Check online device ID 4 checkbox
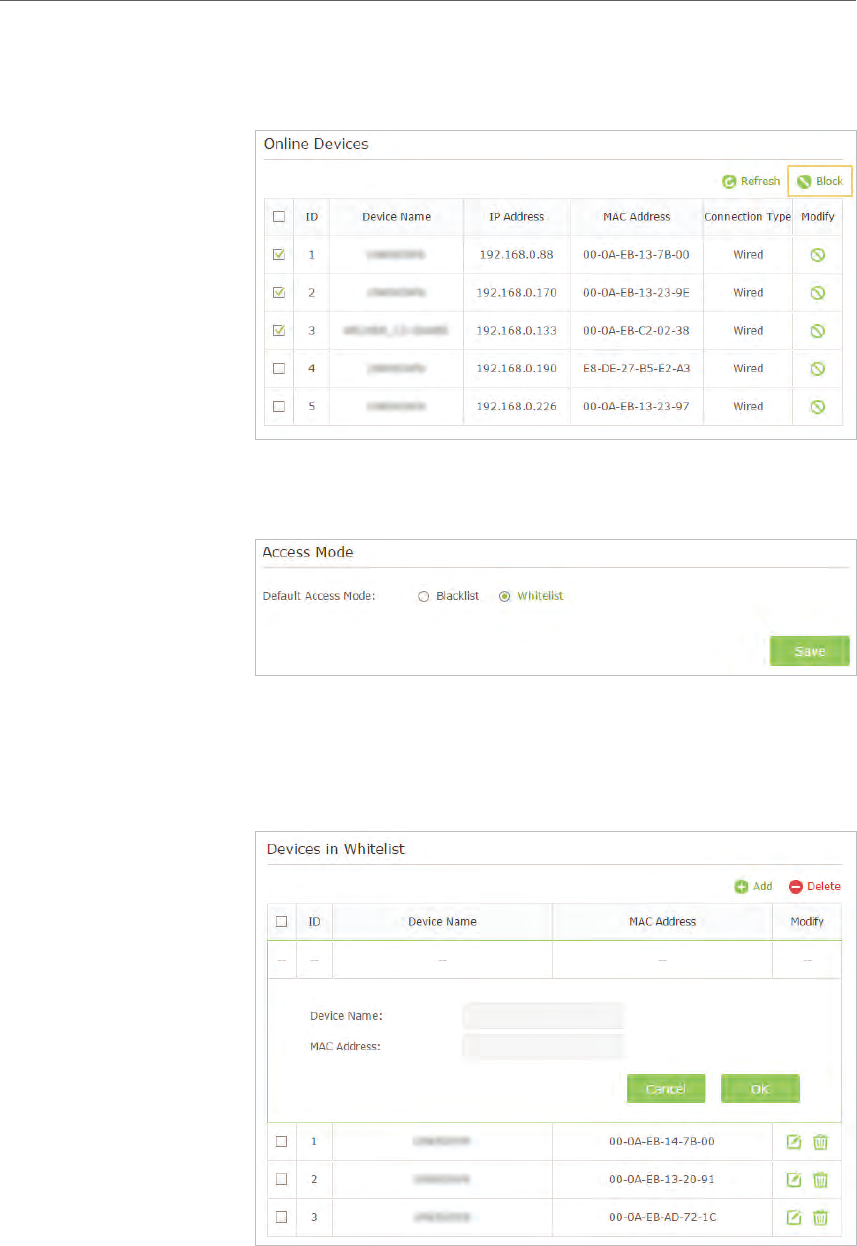857x1246 pixels. click(x=279, y=369)
